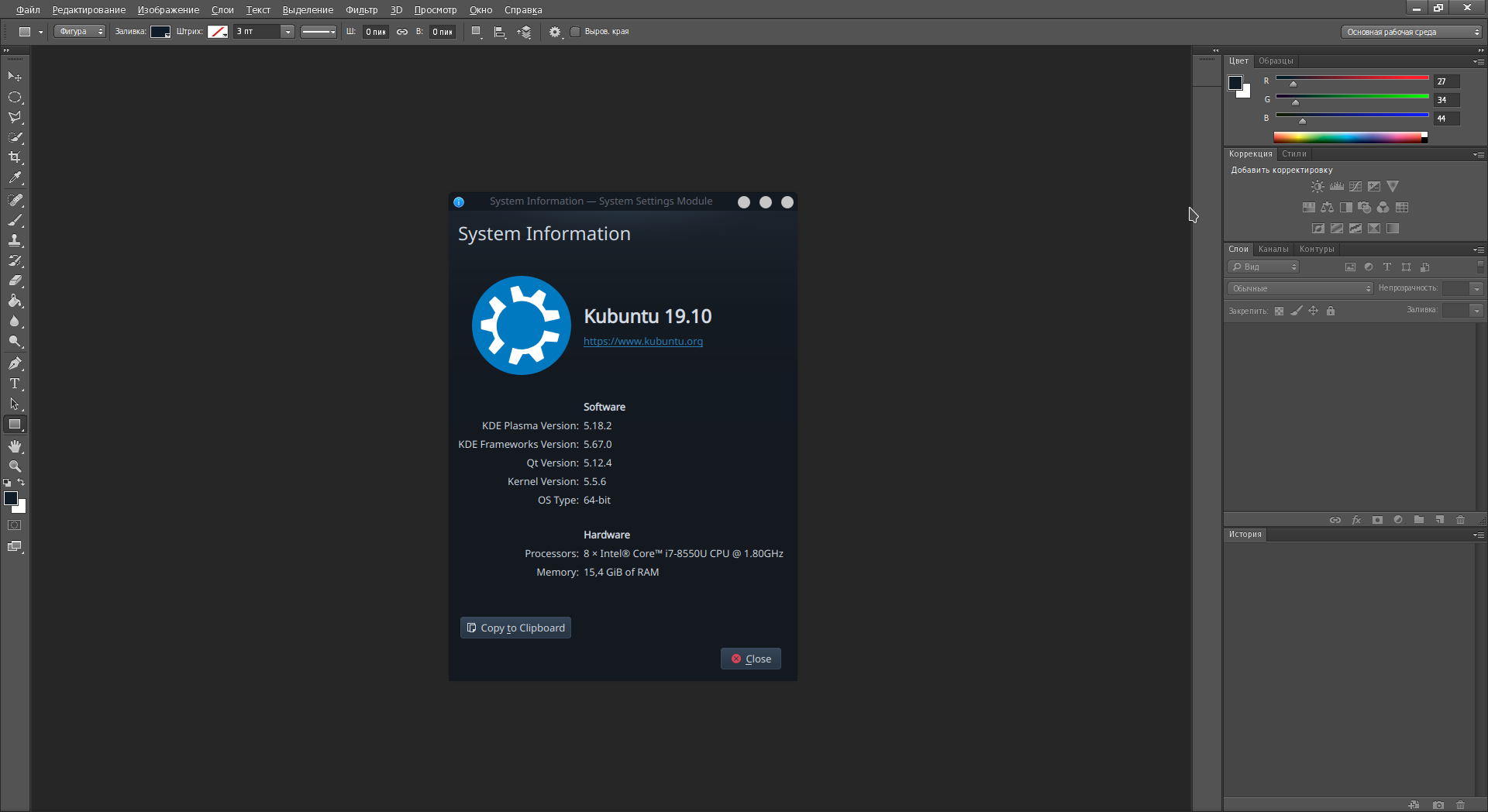Screen dimensions: 1488x812
Task: Open the Фильтр menu
Action: coord(361,10)
